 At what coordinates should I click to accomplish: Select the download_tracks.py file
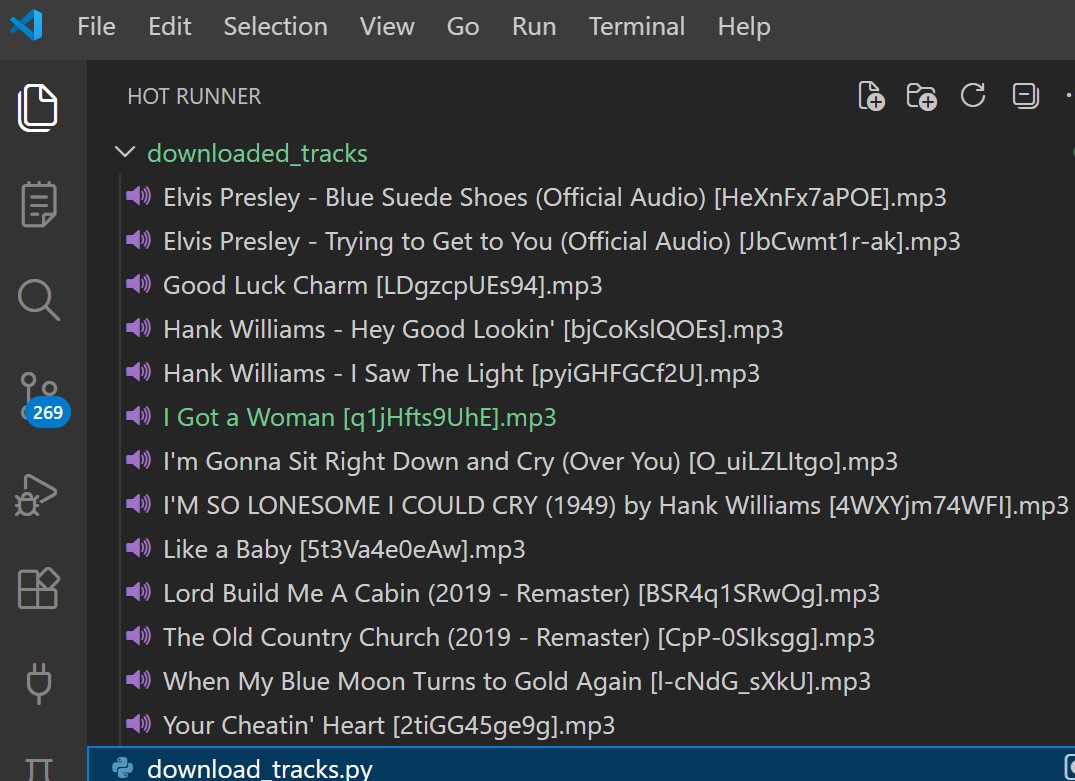(581, 765)
